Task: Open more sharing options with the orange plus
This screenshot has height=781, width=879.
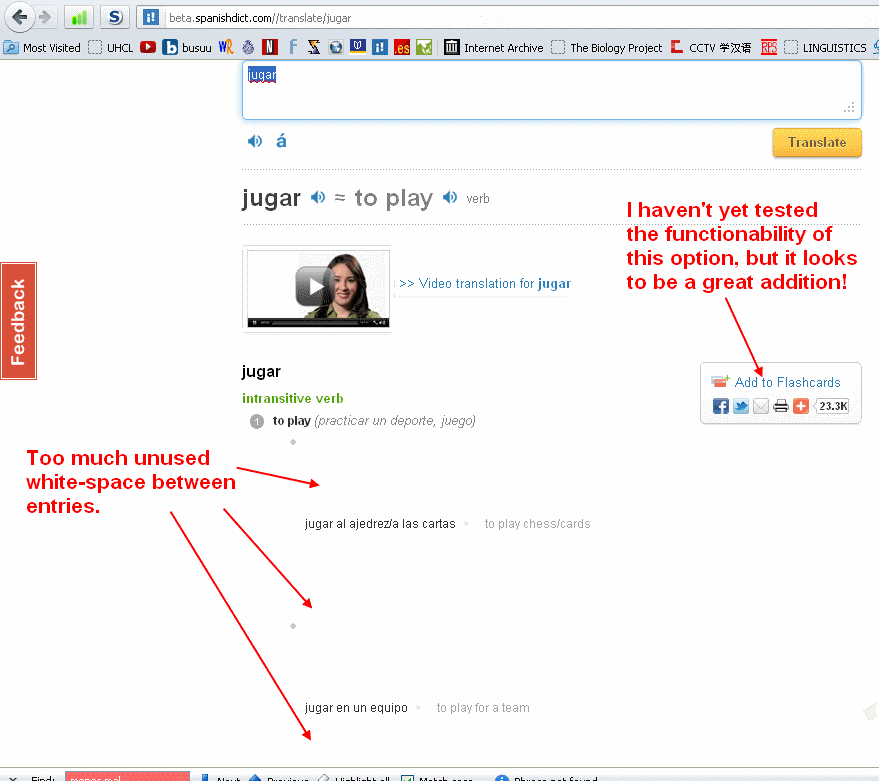Action: [800, 406]
